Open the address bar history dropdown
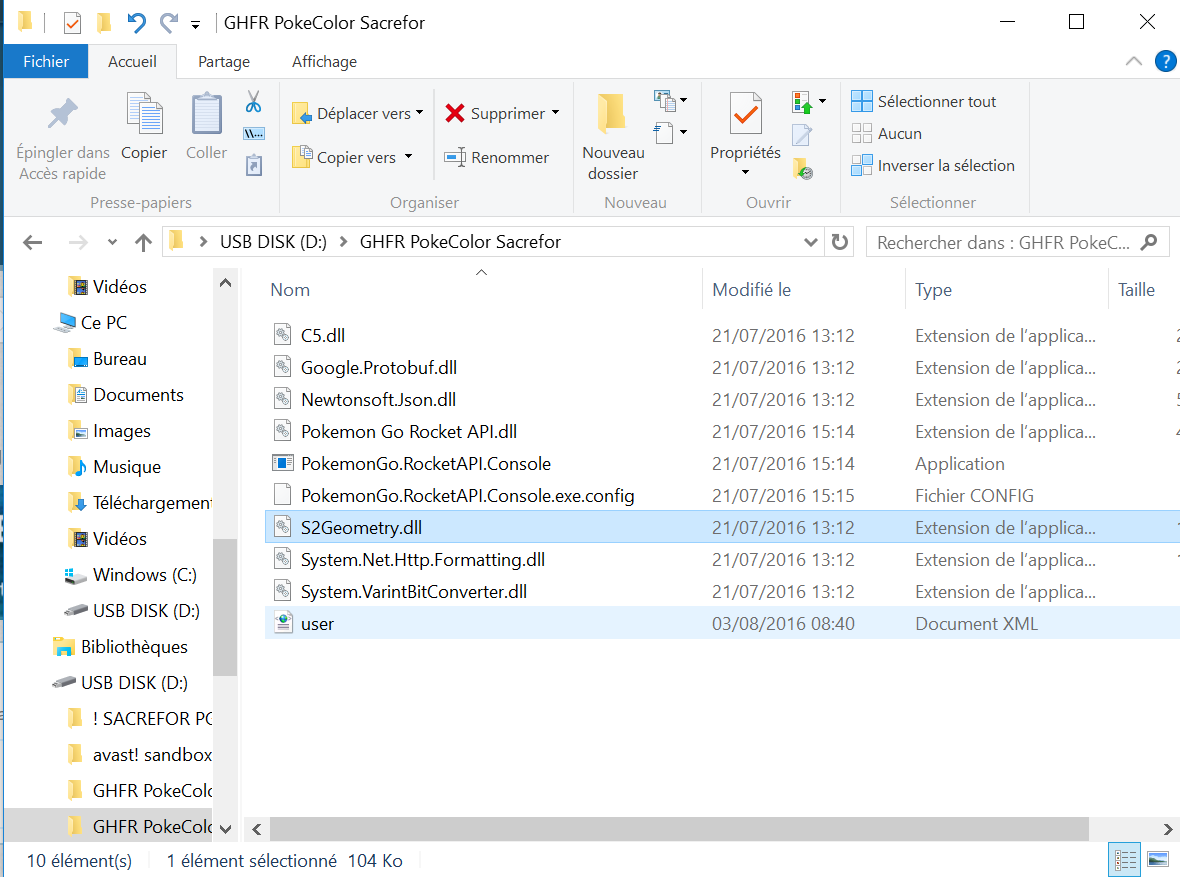 tap(810, 242)
